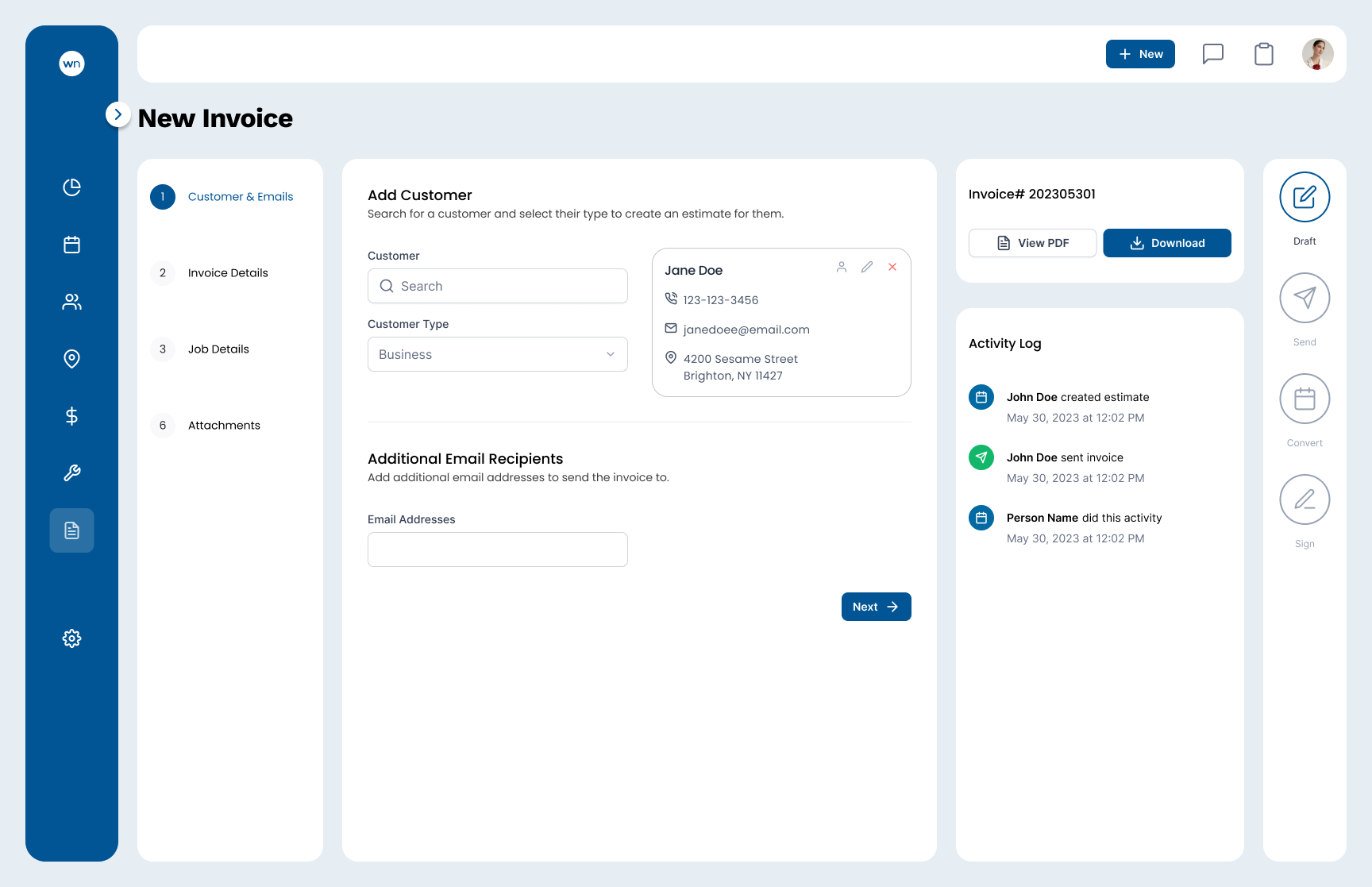
Task: Open the calendar icon in sidebar
Action: [71, 245]
